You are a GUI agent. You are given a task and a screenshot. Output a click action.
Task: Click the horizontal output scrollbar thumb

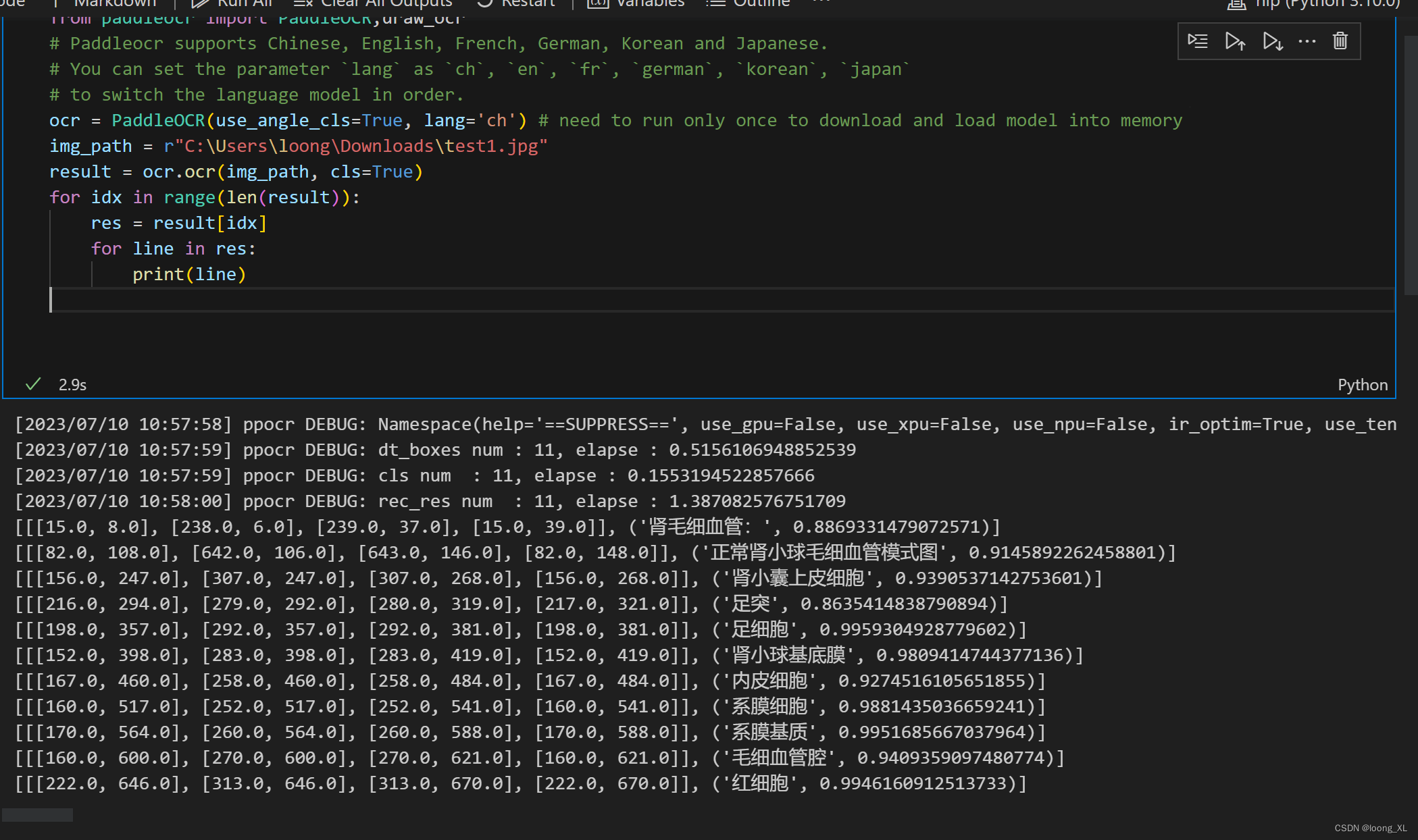[37, 815]
